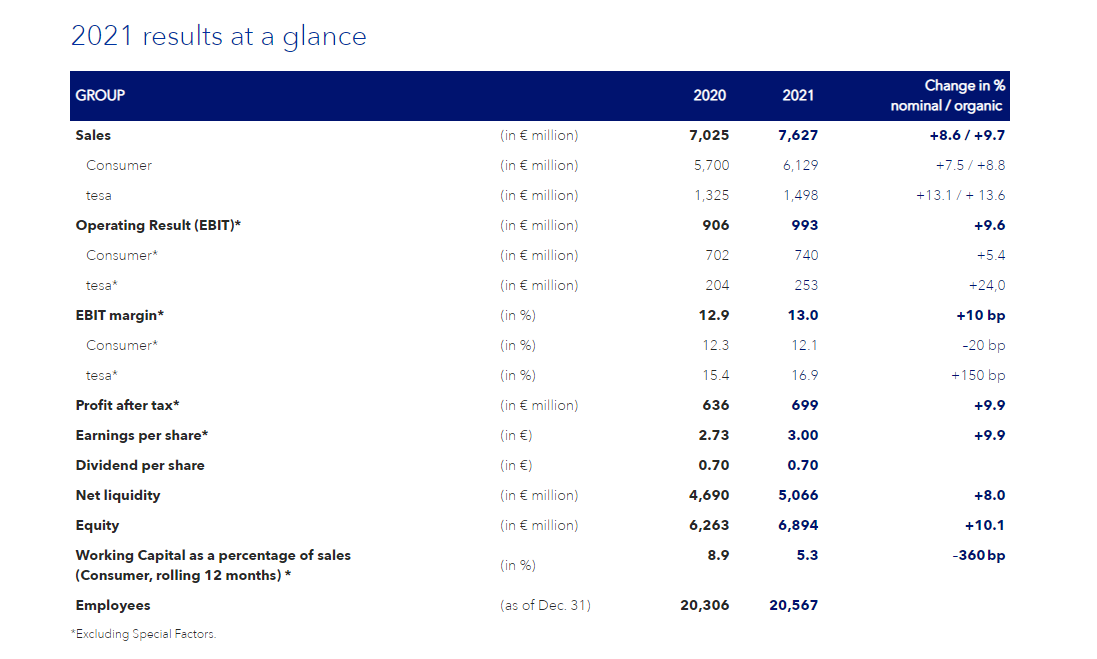
Task: Select Sales 2020 value 7,025
Action: coord(709,135)
